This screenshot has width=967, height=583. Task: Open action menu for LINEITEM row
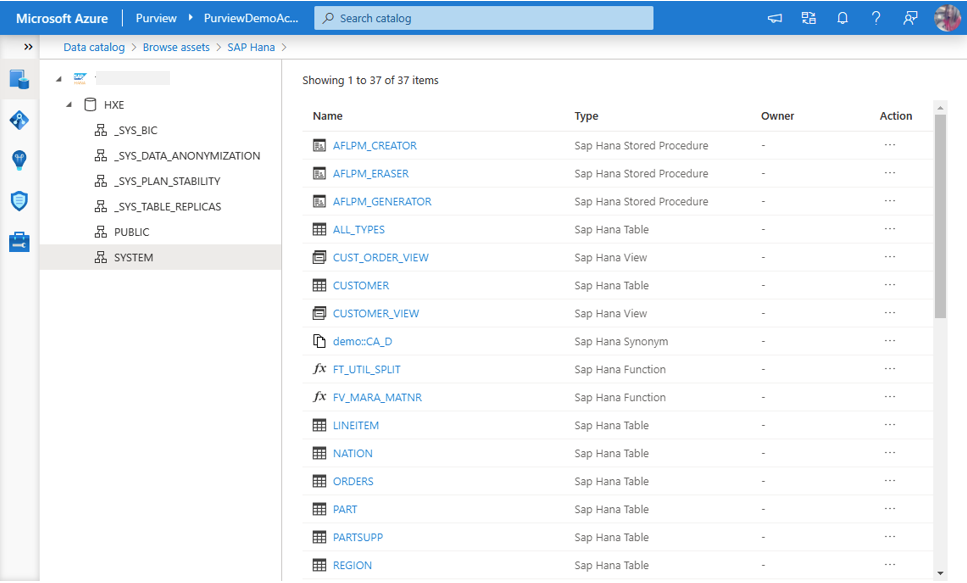point(889,425)
